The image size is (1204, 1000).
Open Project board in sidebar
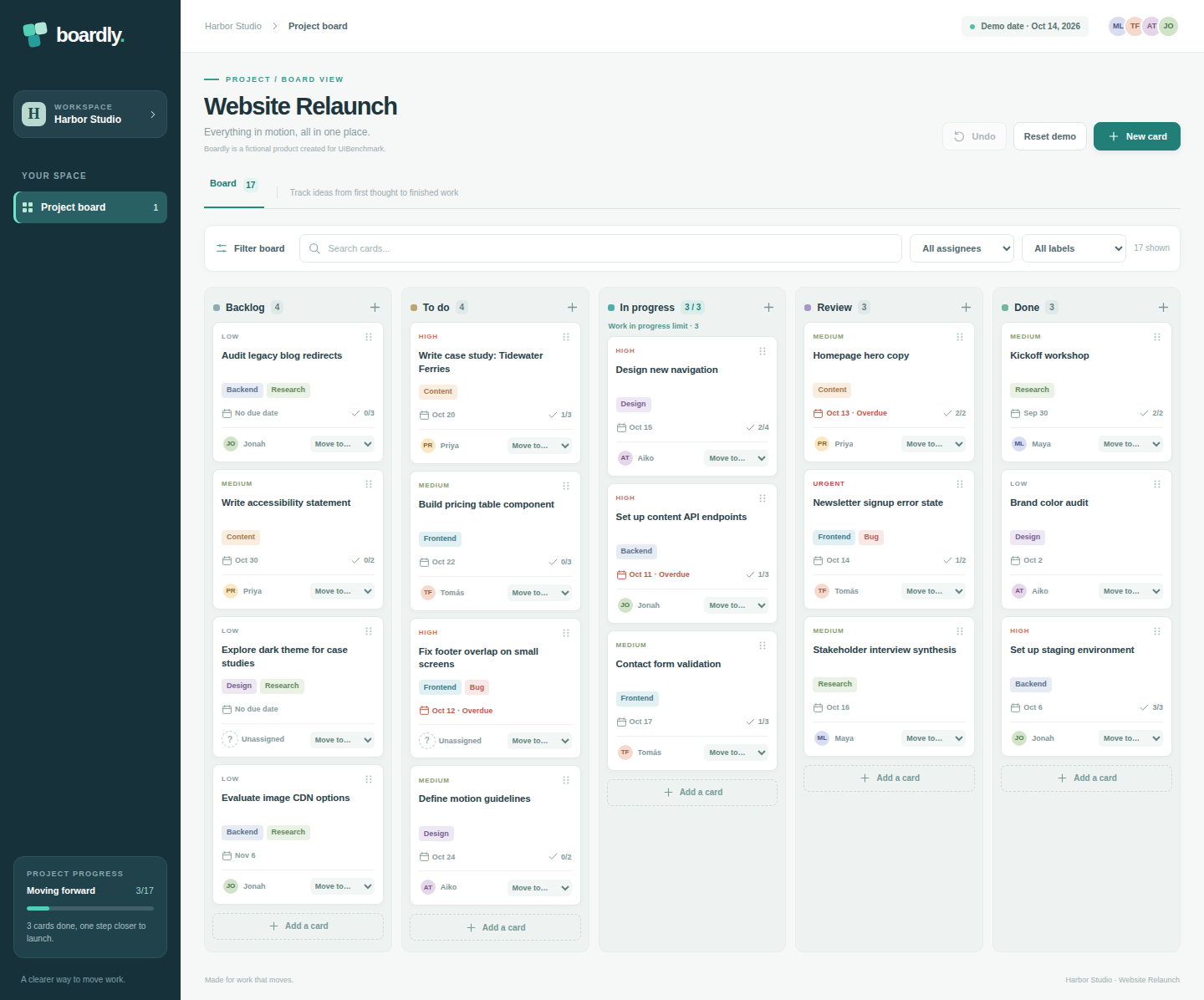90,207
